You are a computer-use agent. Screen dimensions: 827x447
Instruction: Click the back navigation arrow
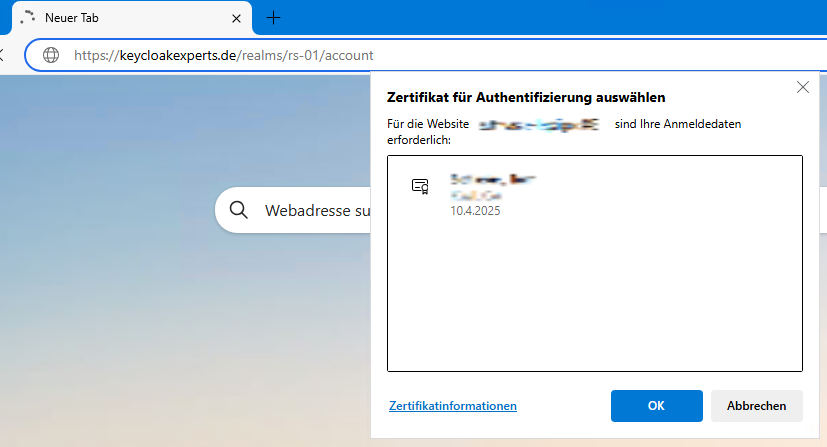click(x=4, y=55)
